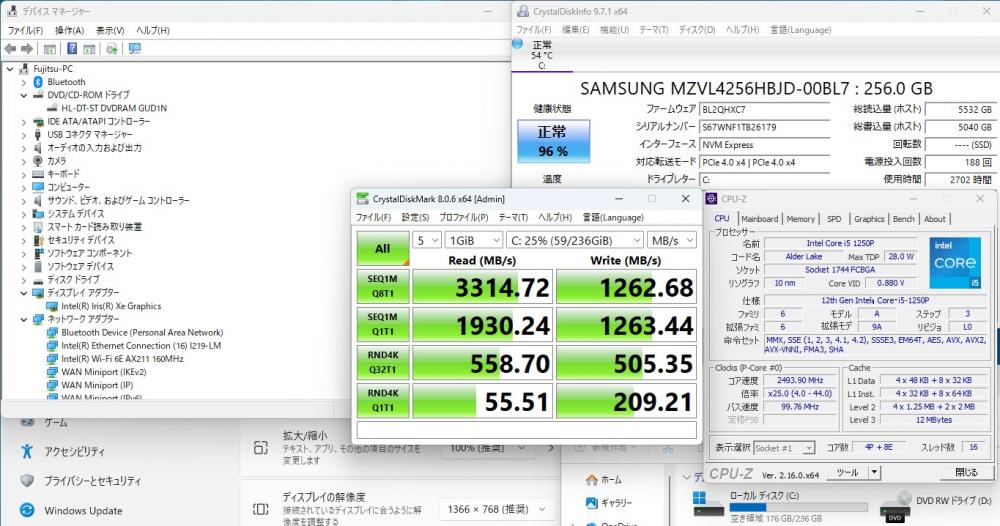The image size is (1000, 526).
Task: Open the Socket #1 selection dropdown
Action: (x=784, y=448)
